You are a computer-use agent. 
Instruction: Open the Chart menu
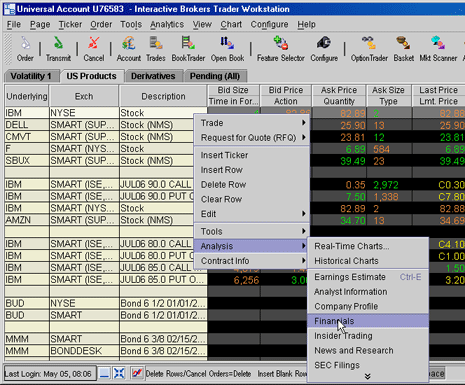[231, 24]
